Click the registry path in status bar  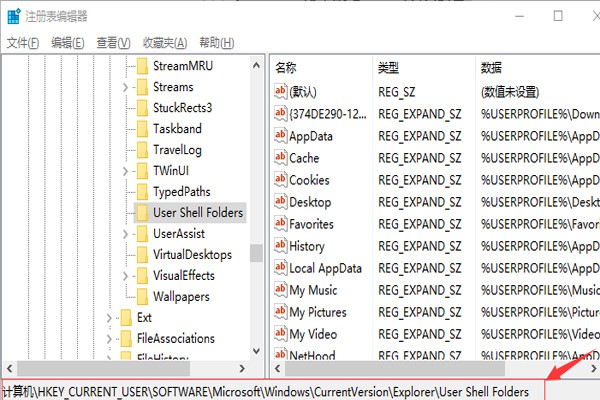(x=266, y=392)
